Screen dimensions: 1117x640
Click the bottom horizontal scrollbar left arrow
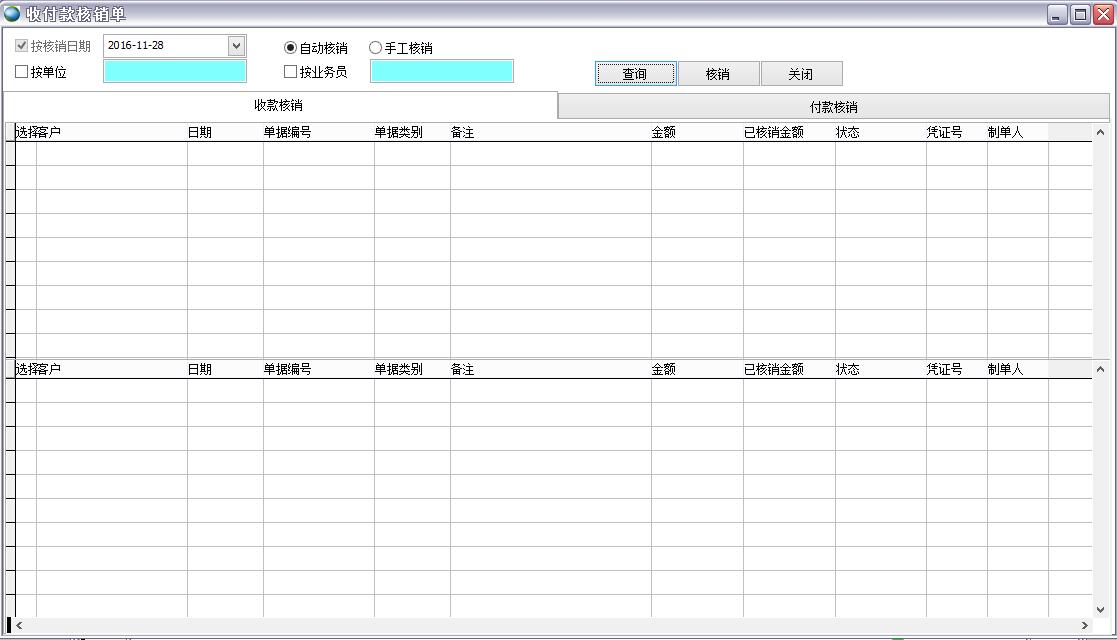(18, 623)
